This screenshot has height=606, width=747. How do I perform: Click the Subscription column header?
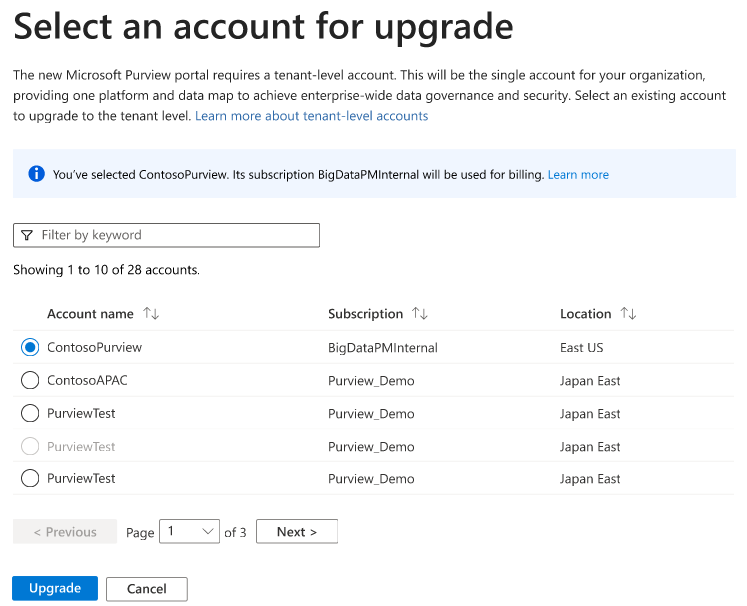pos(365,314)
